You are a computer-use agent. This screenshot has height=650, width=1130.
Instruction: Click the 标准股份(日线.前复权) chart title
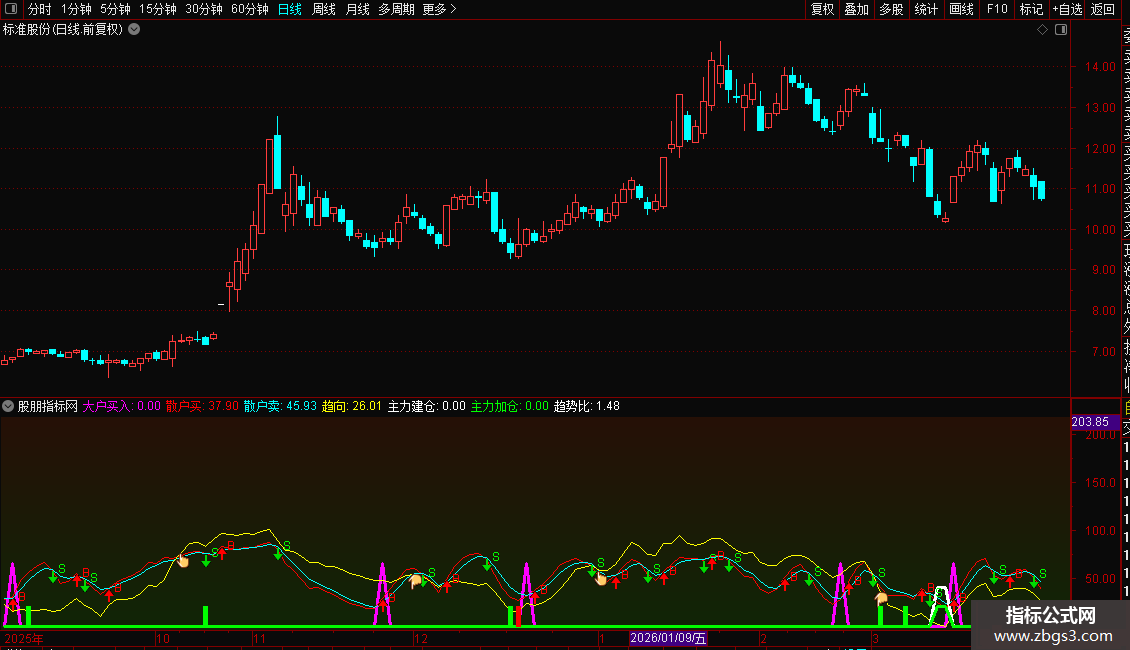(63, 30)
